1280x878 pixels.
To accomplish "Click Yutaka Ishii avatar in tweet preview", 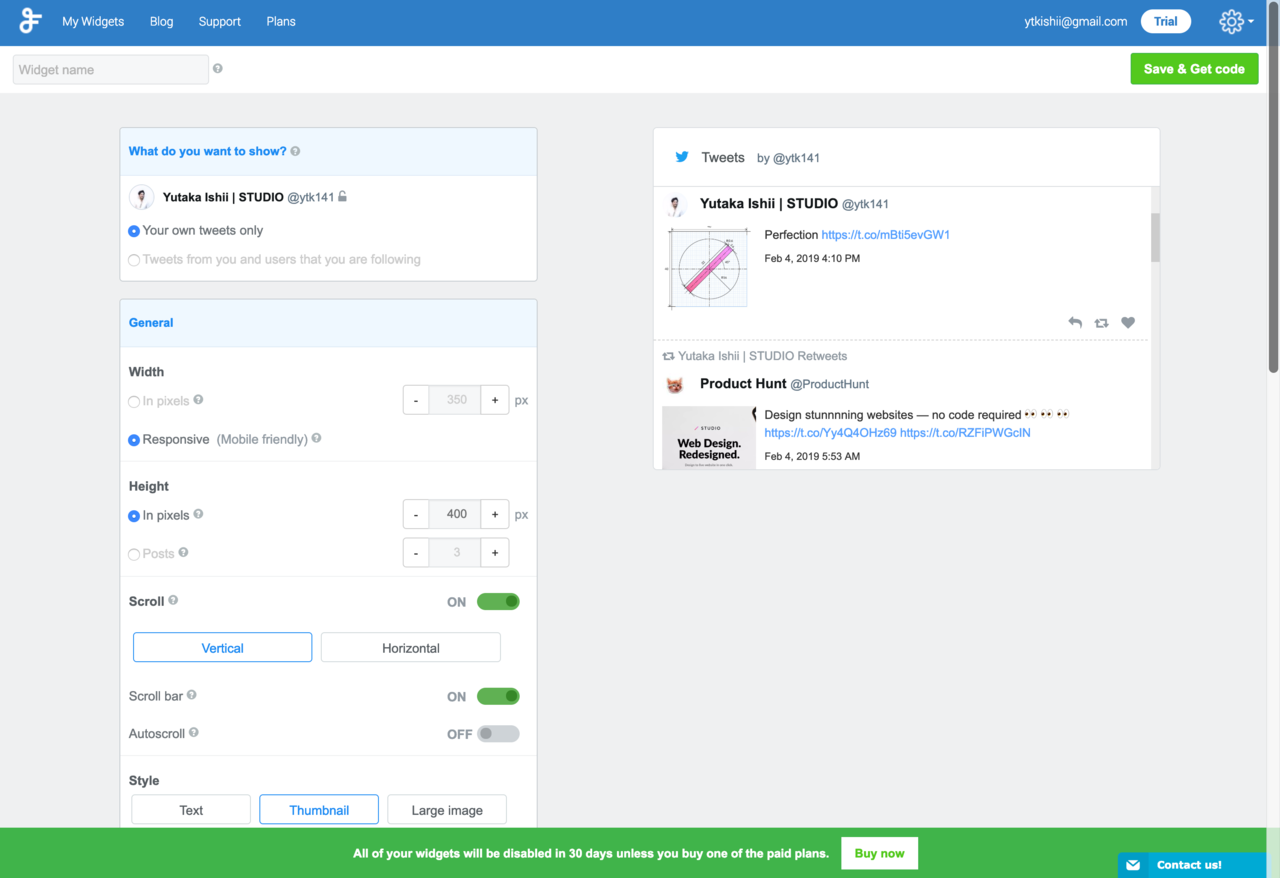I will (x=676, y=205).
